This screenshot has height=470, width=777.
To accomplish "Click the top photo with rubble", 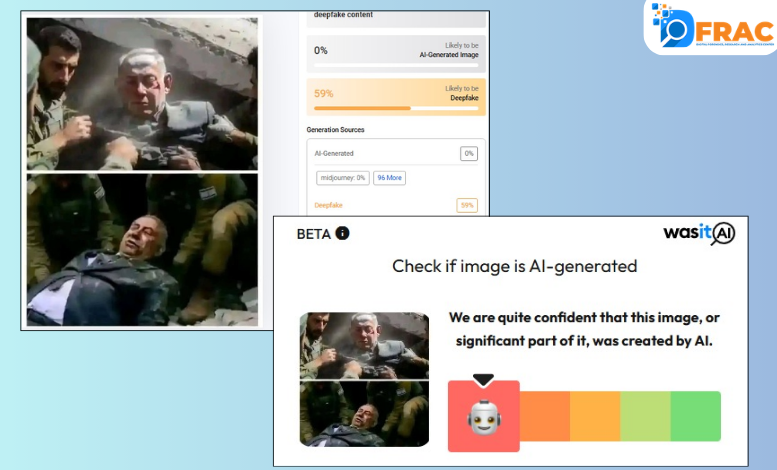I will (x=142, y=94).
